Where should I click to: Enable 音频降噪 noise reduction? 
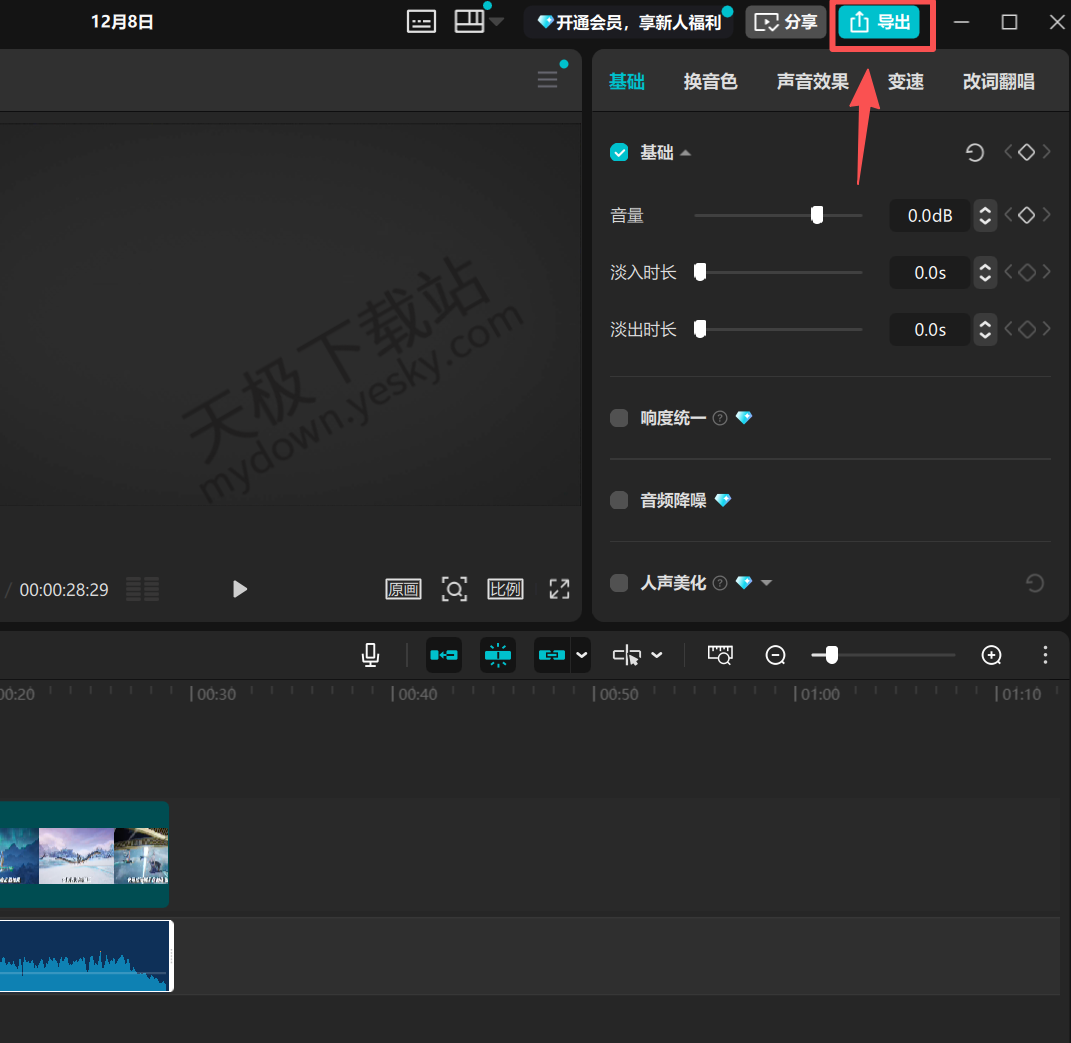point(619,500)
